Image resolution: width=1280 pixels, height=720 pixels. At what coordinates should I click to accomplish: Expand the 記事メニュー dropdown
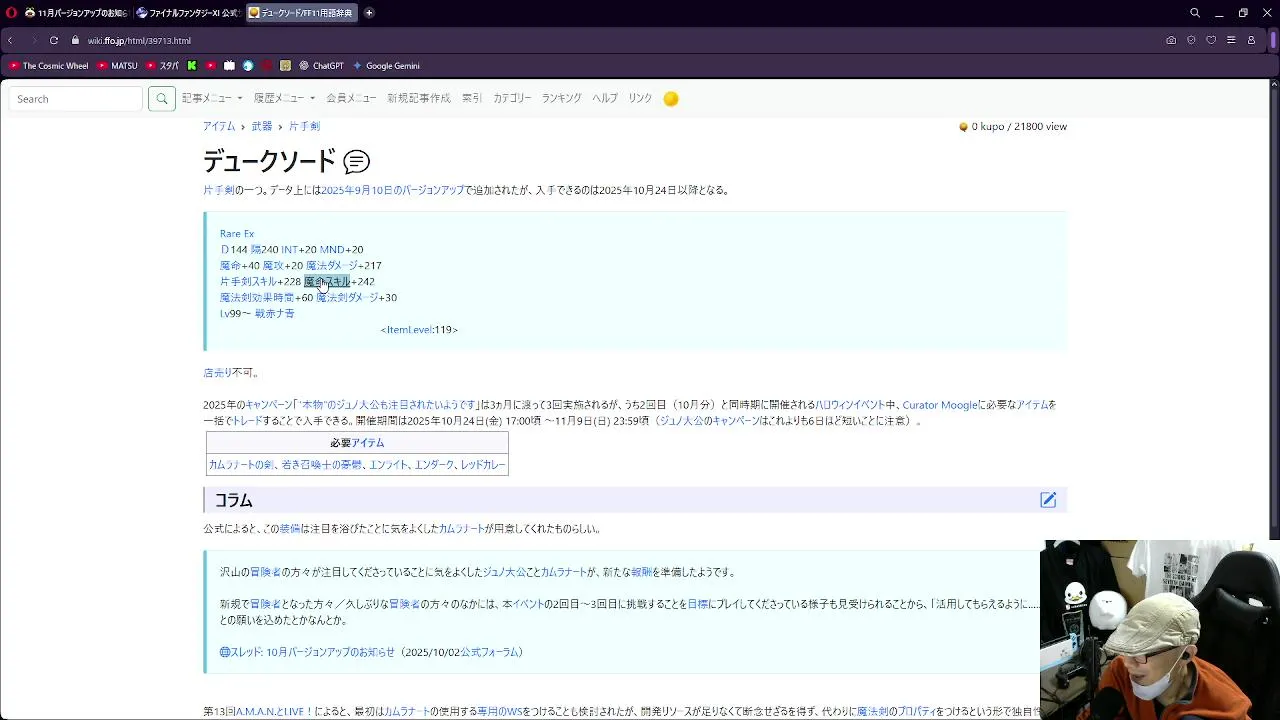212,98
